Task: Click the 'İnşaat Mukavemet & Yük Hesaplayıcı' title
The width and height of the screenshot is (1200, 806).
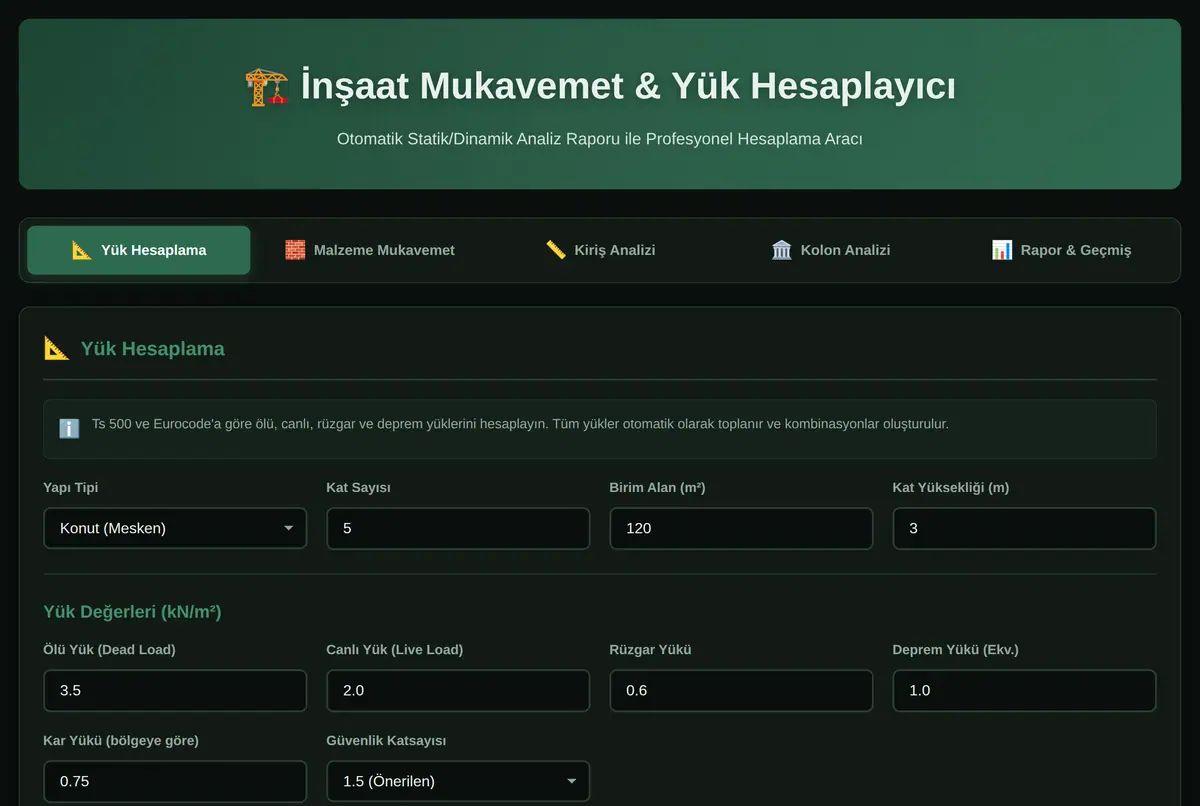Action: (628, 86)
